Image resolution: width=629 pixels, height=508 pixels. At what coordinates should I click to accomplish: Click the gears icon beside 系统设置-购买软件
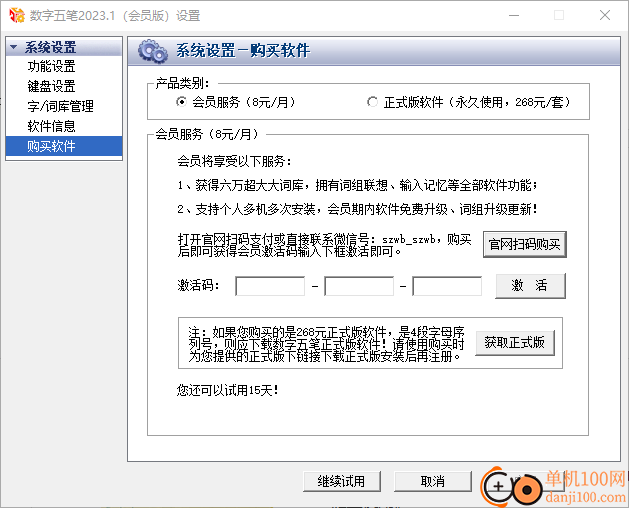coord(152,51)
